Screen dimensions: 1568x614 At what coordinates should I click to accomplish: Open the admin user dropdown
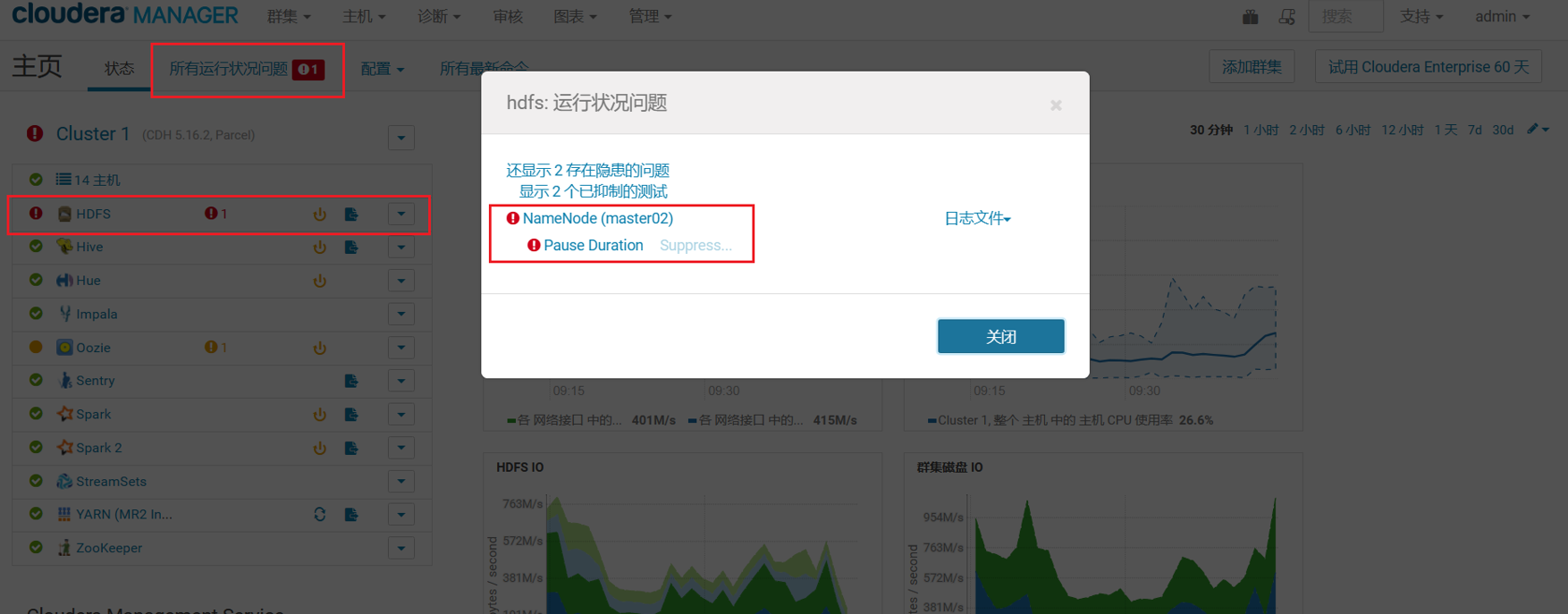(x=1502, y=16)
